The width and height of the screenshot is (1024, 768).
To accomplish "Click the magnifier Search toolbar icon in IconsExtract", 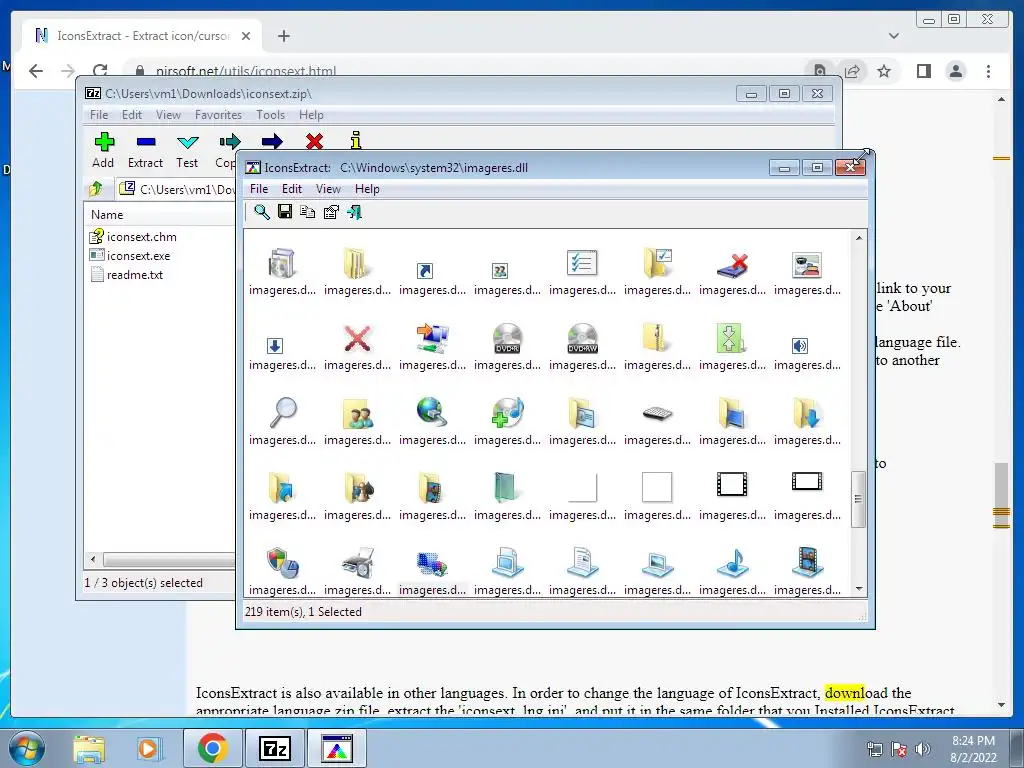I will coord(262,212).
